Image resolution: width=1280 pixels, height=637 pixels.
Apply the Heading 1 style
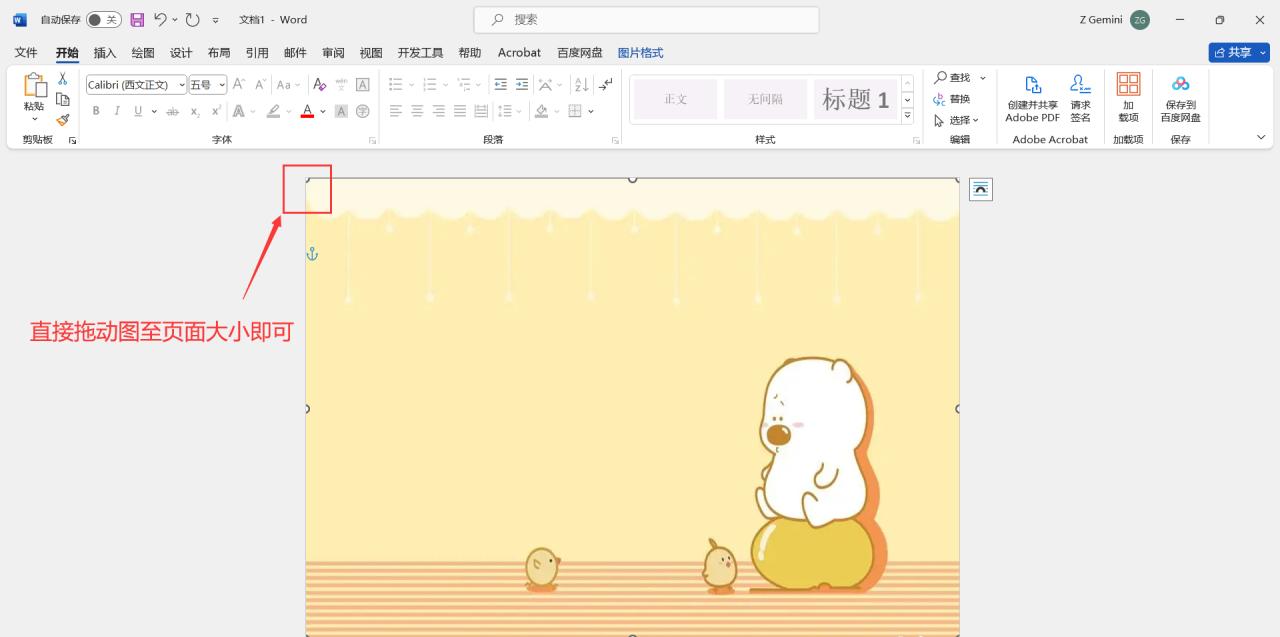coord(855,99)
